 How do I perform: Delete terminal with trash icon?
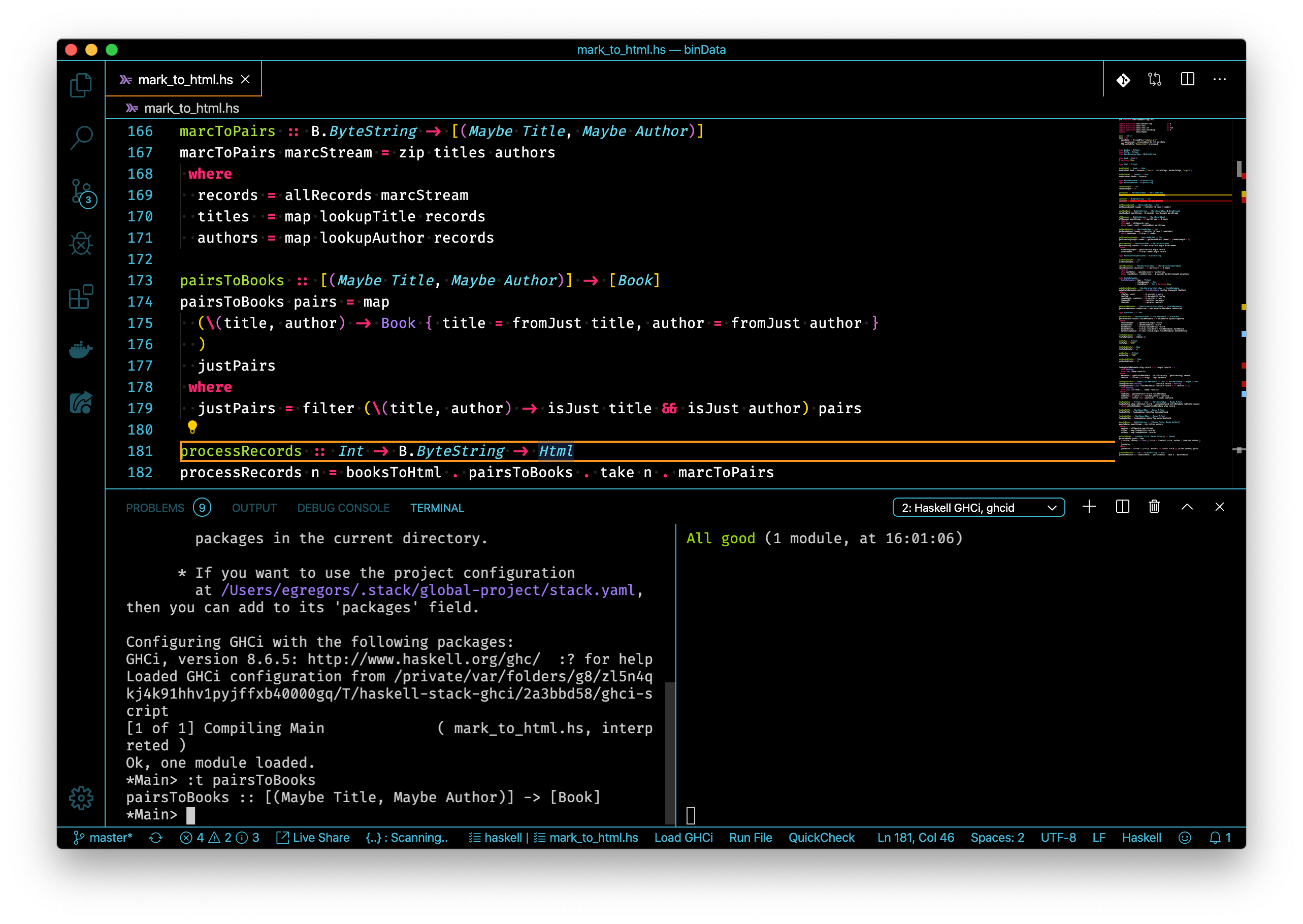point(1154,506)
